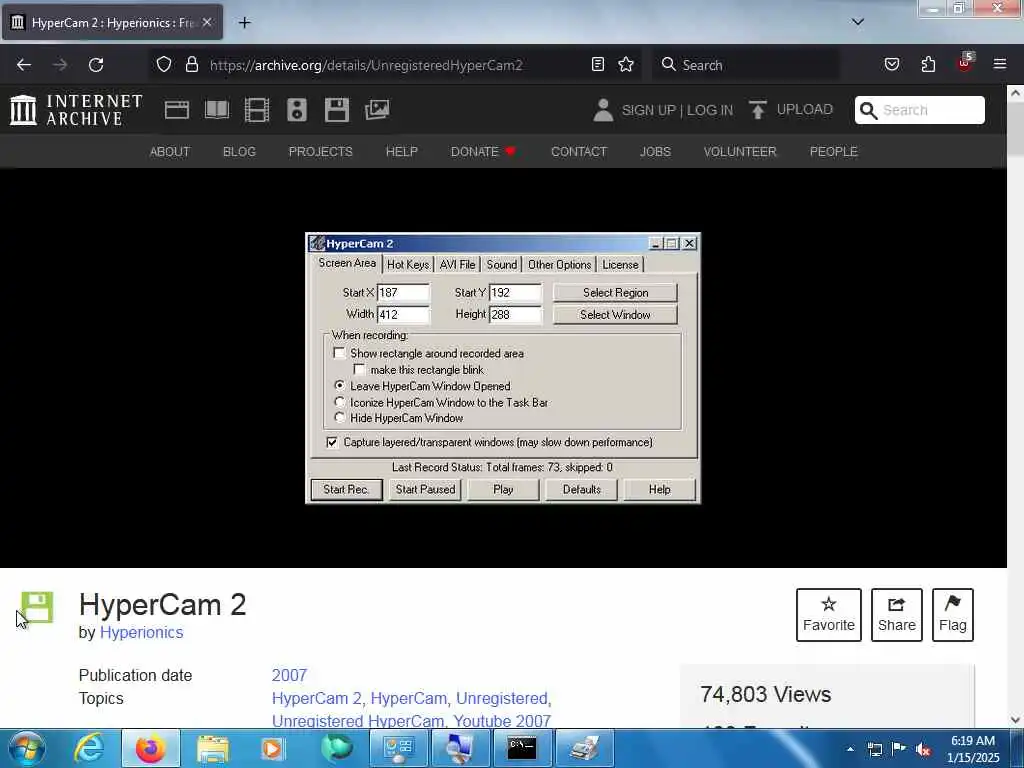Image resolution: width=1024 pixels, height=768 pixels.
Task: Switch to the AVI File tab
Action: [x=457, y=264]
